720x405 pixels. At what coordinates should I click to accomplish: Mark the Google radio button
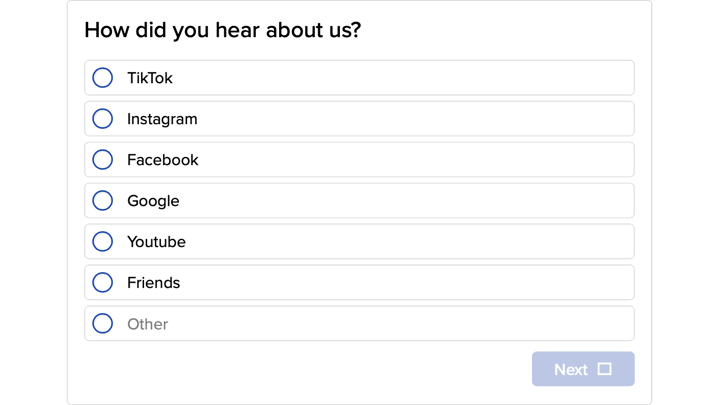coord(102,201)
